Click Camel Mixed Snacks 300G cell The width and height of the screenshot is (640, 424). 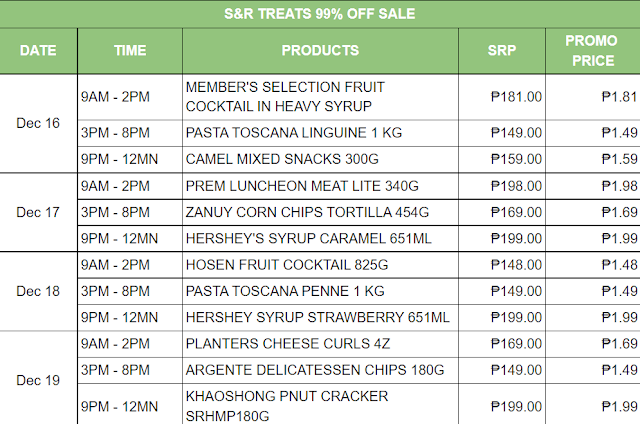tap(319, 159)
